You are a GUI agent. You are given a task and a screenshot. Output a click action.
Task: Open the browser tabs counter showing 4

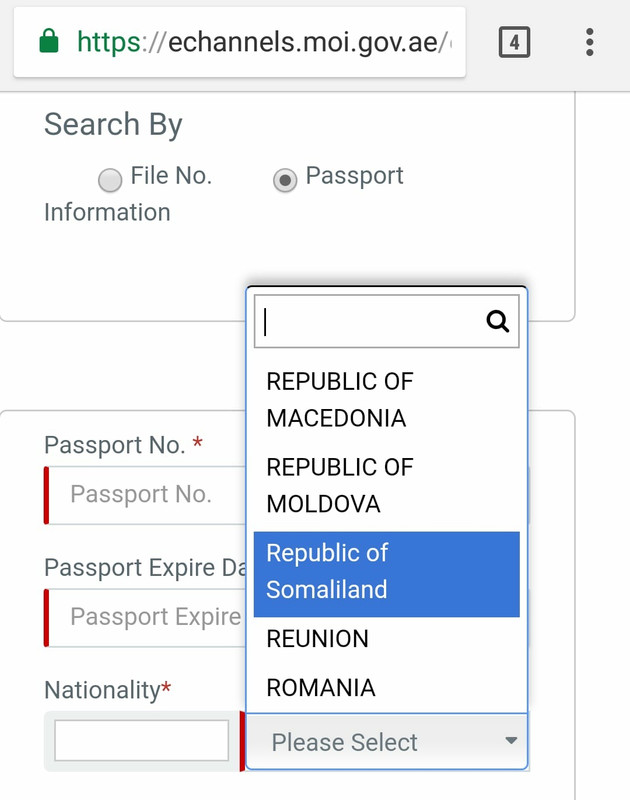[x=514, y=42]
